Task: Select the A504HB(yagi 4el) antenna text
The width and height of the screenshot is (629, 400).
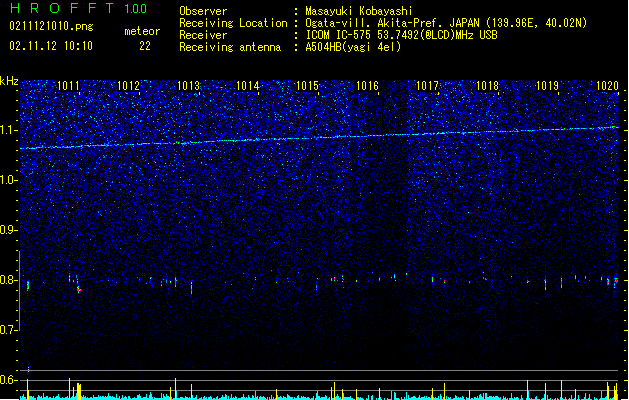Action: (353, 47)
